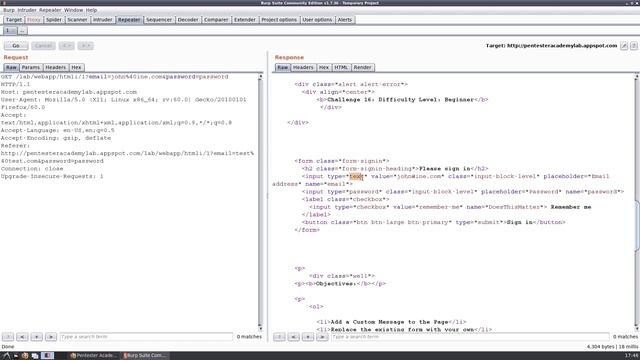Viewport: 640px width, 360px height.
Task: Select the request Headers tab
Action: 56,67
